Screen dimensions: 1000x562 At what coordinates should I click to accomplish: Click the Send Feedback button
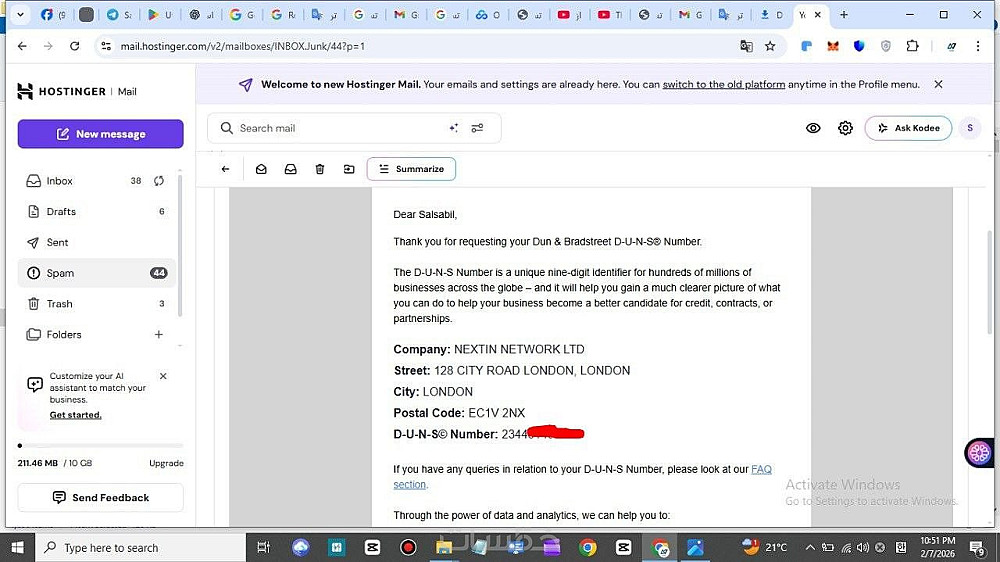point(101,498)
